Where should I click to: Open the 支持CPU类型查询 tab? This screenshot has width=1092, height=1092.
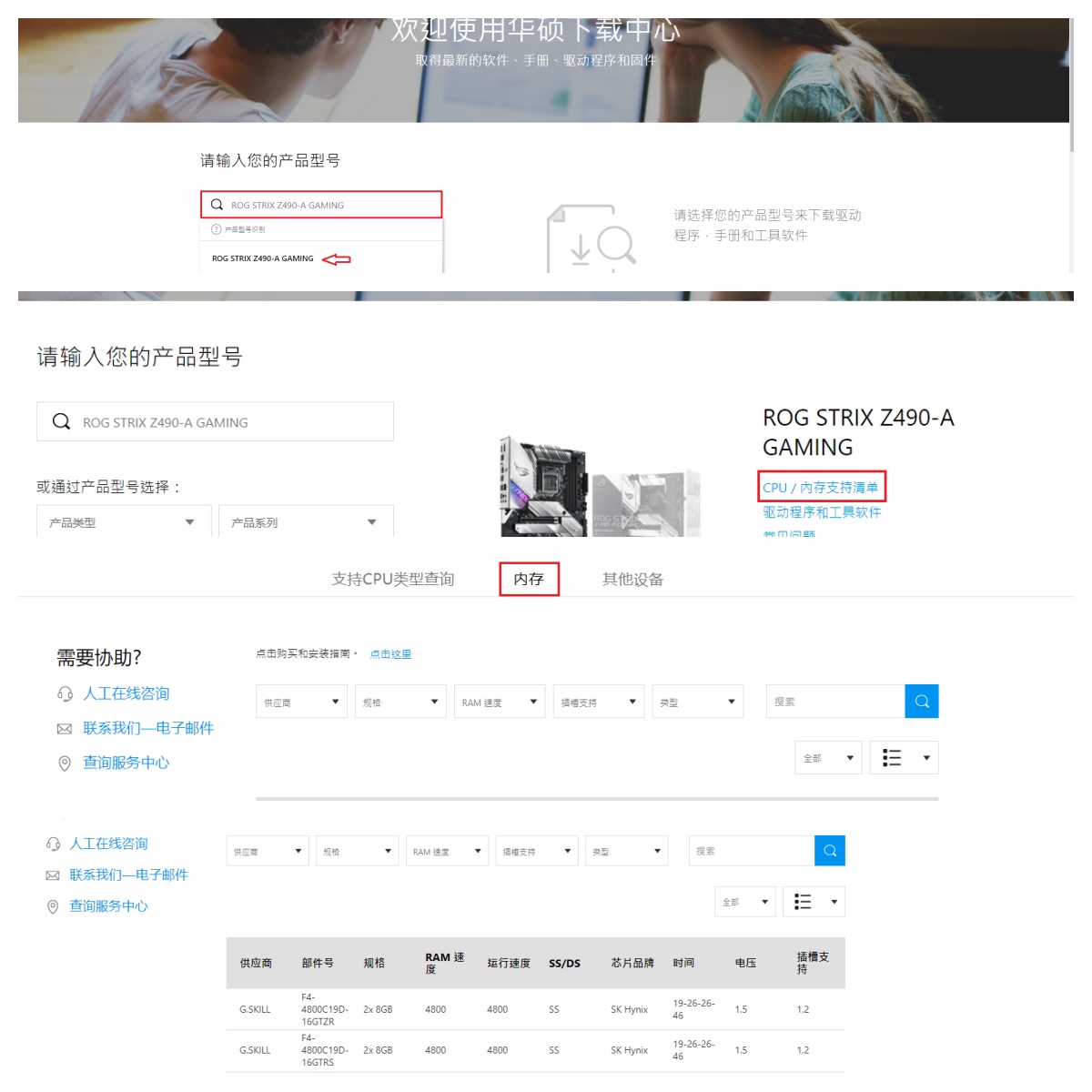[393, 580]
